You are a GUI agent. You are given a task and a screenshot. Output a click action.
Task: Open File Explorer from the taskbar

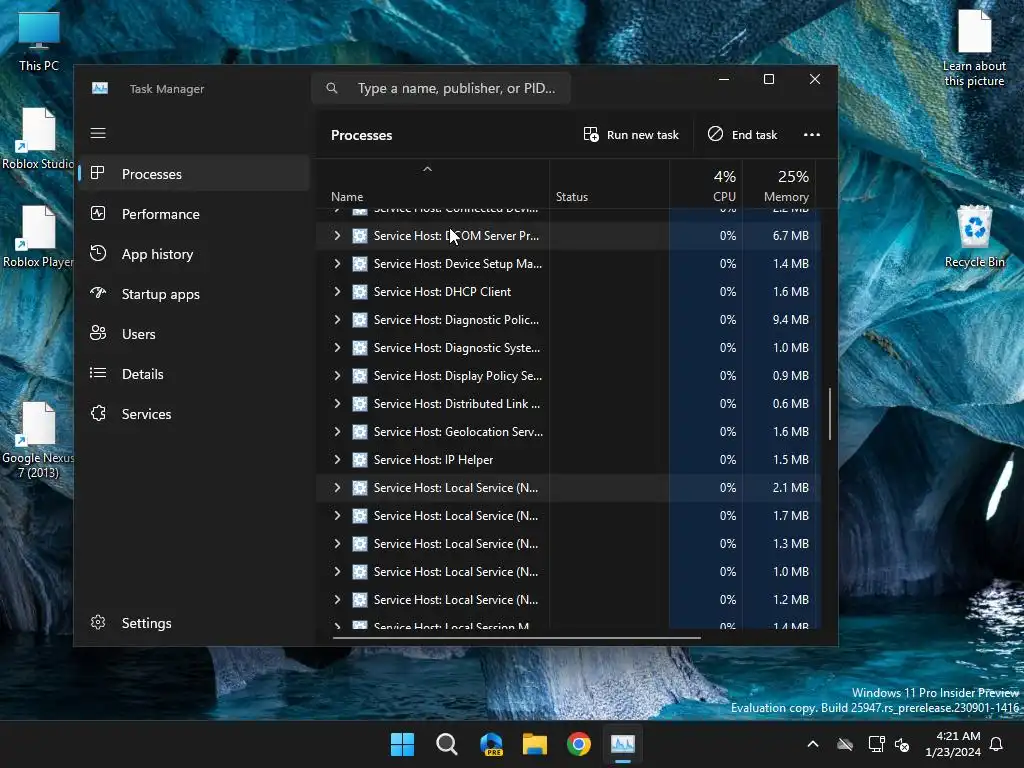(535, 744)
